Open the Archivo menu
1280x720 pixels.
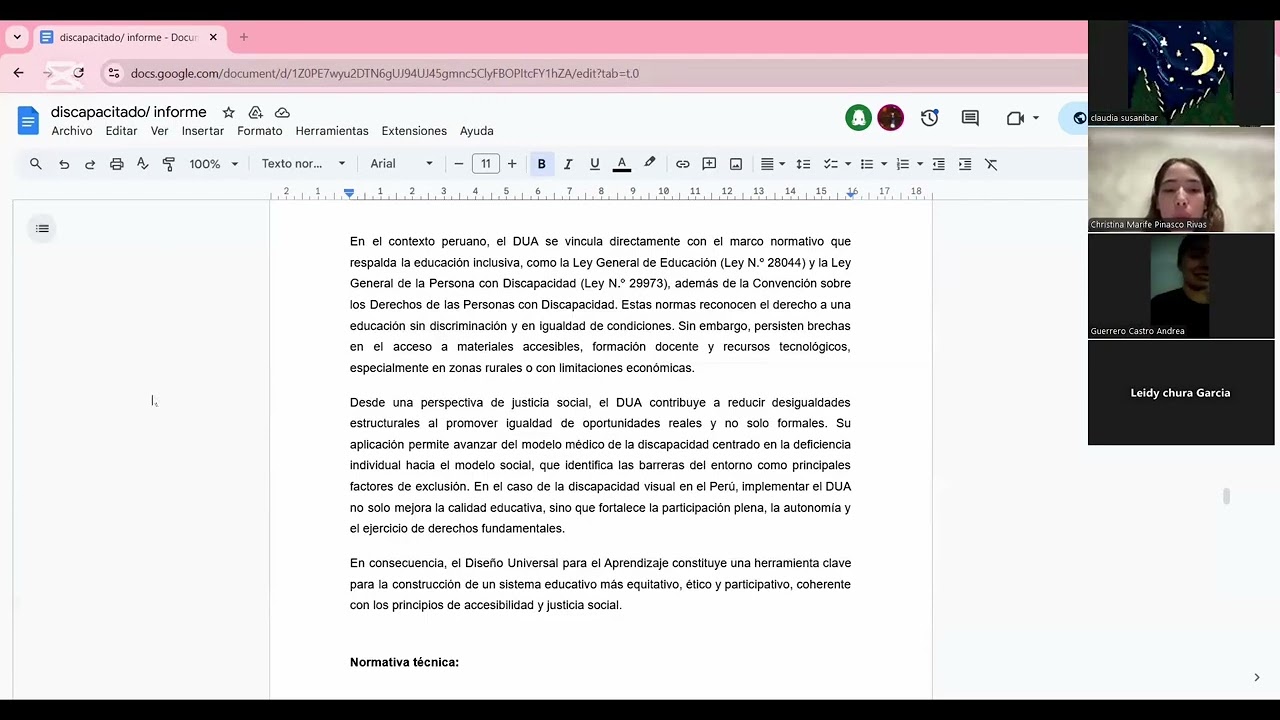(72, 131)
